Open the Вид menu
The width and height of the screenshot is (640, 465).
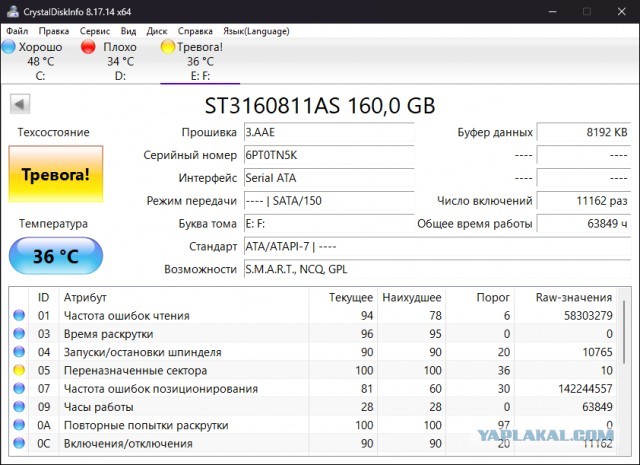tap(128, 31)
